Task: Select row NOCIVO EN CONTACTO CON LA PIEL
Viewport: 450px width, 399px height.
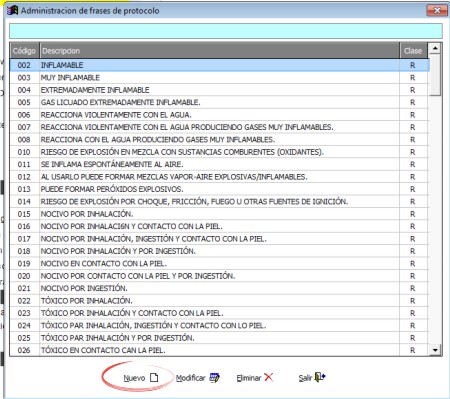Action: coord(219,263)
